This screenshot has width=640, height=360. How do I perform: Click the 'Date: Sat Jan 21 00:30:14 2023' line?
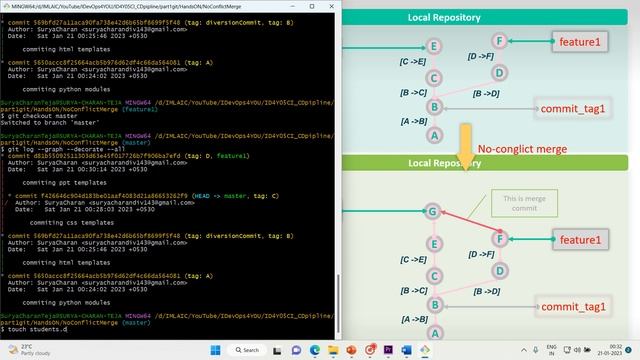(78, 169)
